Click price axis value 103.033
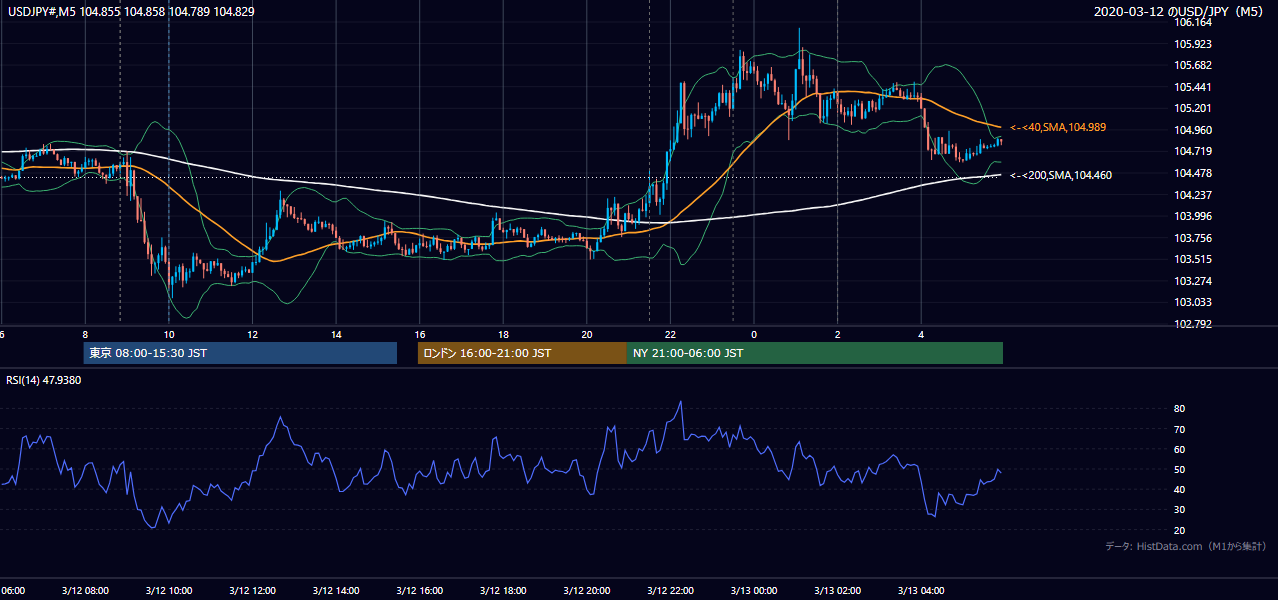The height and width of the screenshot is (600, 1278). pyautogui.click(x=1194, y=302)
